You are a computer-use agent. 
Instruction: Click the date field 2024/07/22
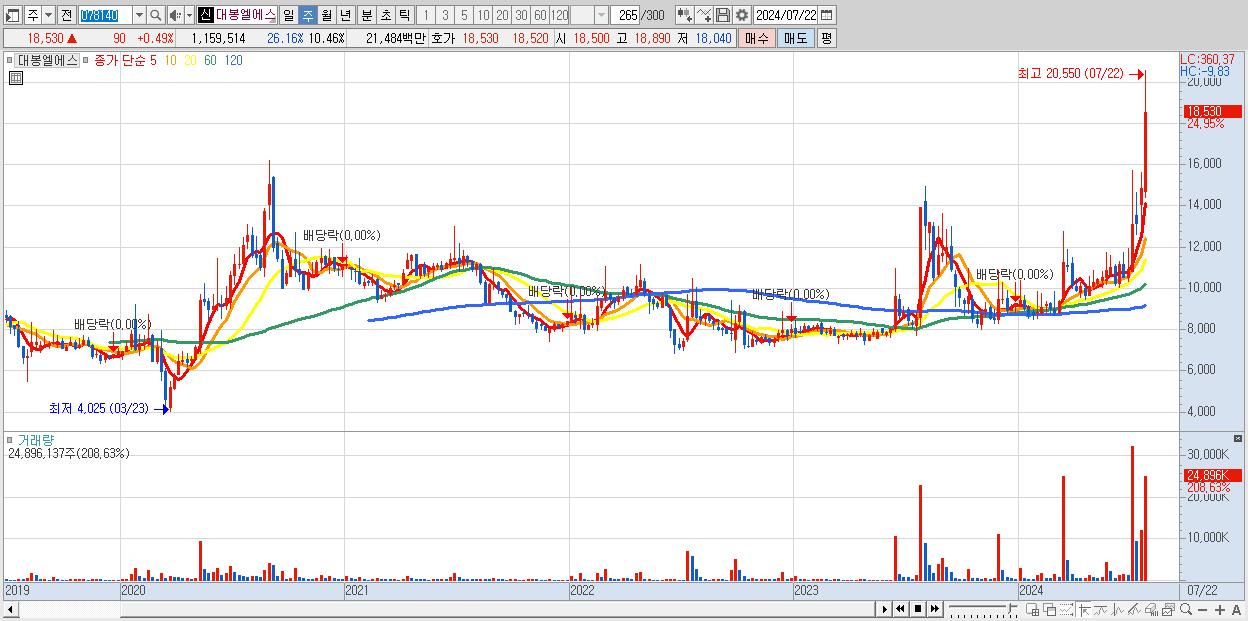coord(787,15)
